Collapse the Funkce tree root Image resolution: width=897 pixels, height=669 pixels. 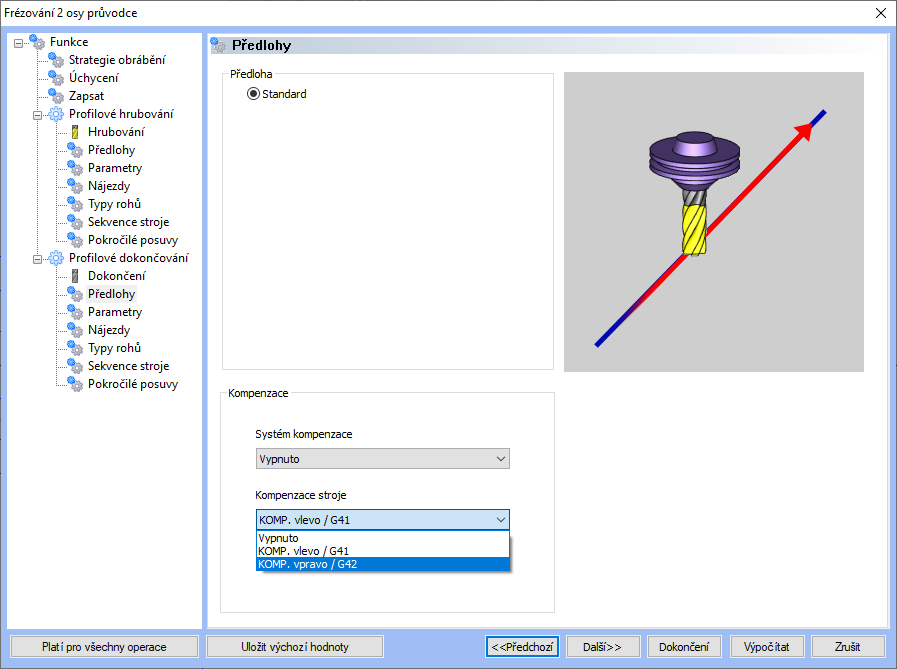tap(18, 43)
